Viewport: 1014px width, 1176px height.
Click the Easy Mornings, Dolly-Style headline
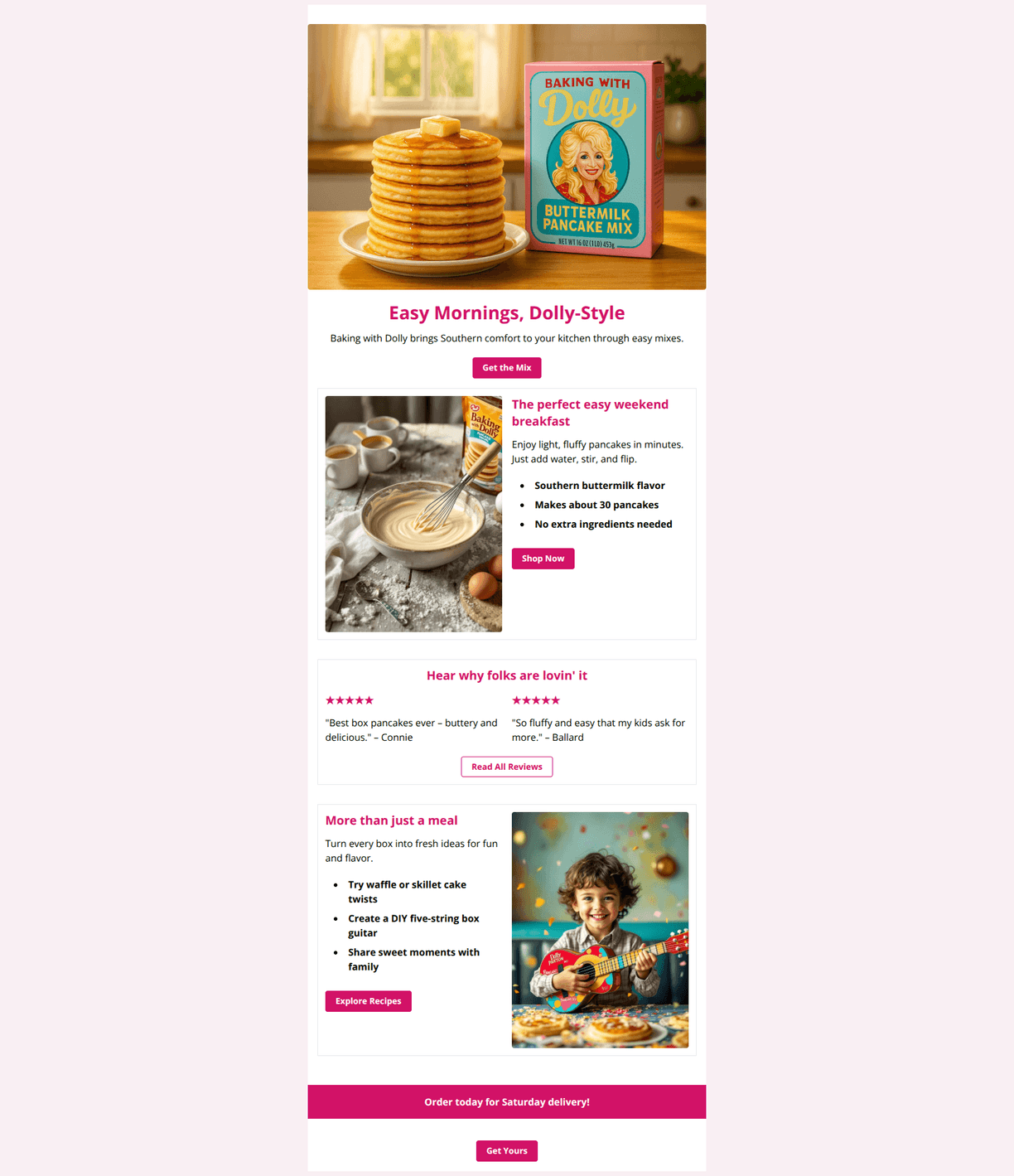506,313
